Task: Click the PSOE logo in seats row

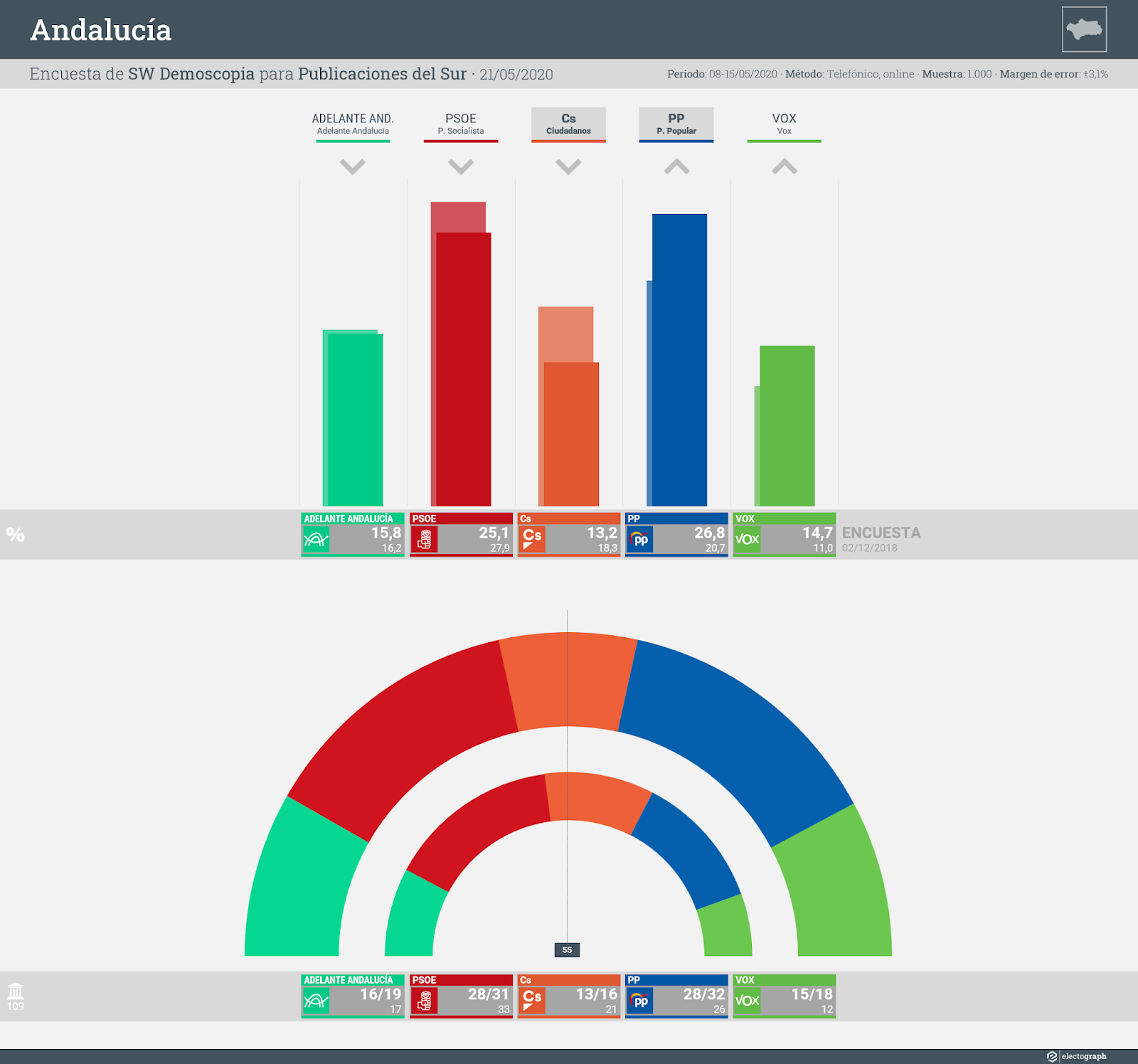Action: click(424, 1001)
